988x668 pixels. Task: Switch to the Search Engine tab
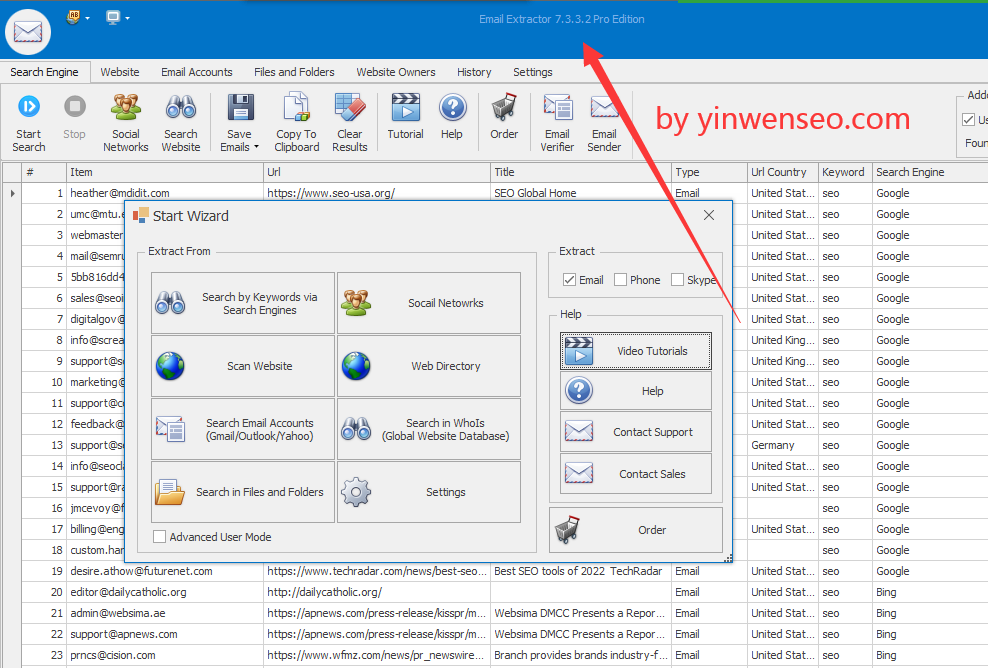coord(45,72)
